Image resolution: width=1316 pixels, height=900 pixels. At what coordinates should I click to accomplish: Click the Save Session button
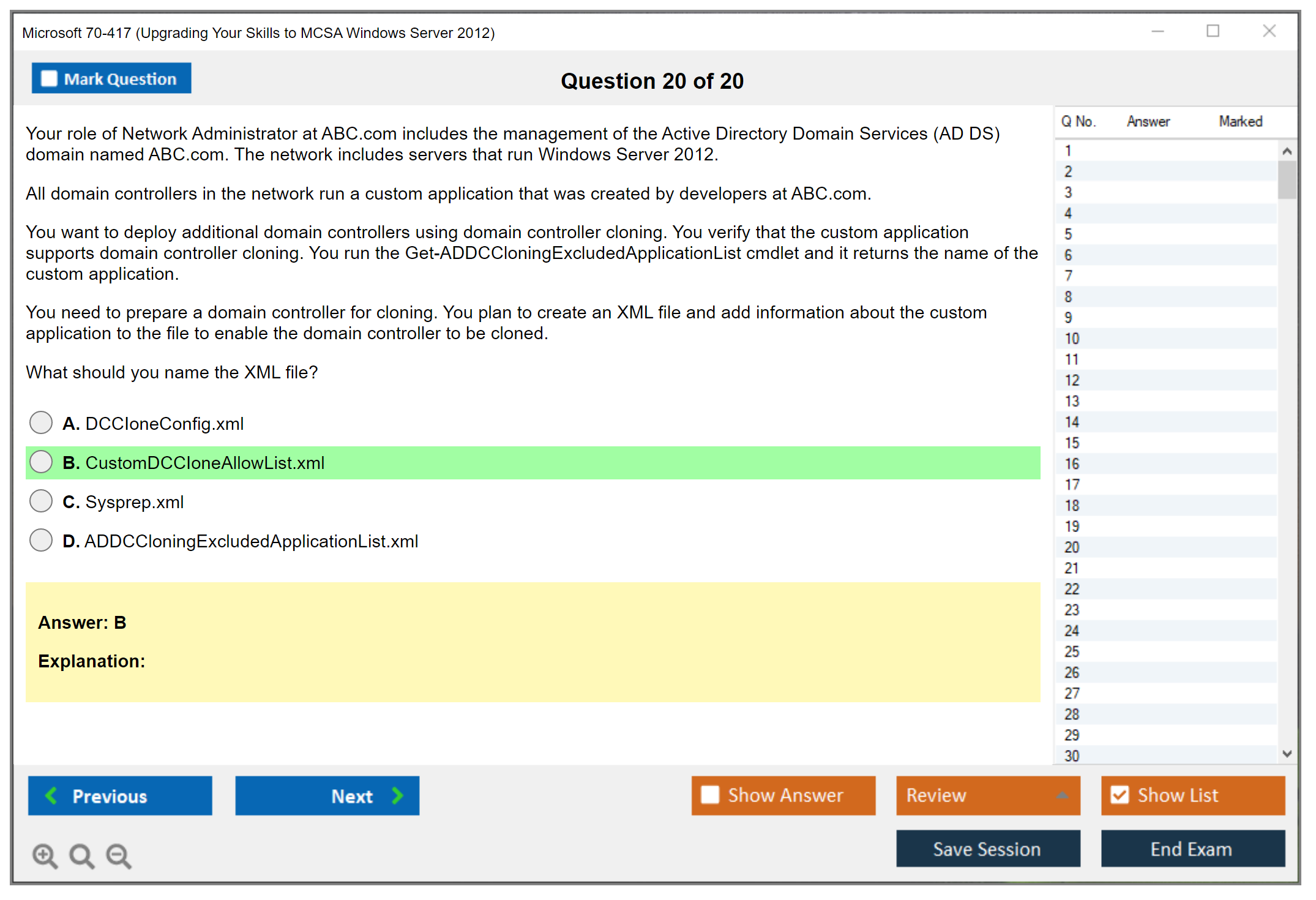(x=987, y=849)
